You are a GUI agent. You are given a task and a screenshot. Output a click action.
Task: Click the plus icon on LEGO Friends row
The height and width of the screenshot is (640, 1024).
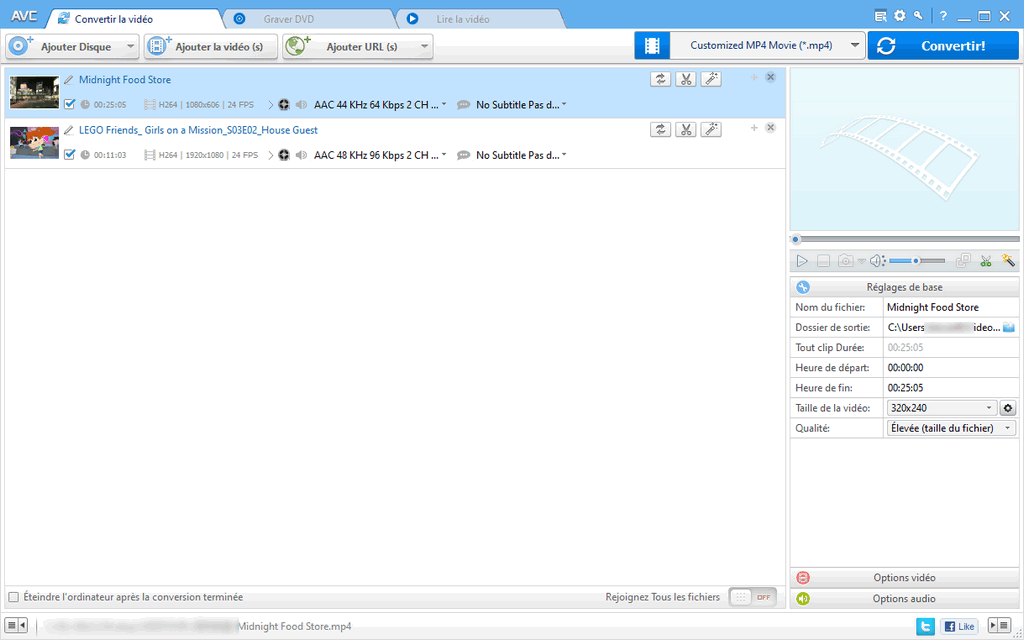[754, 127]
